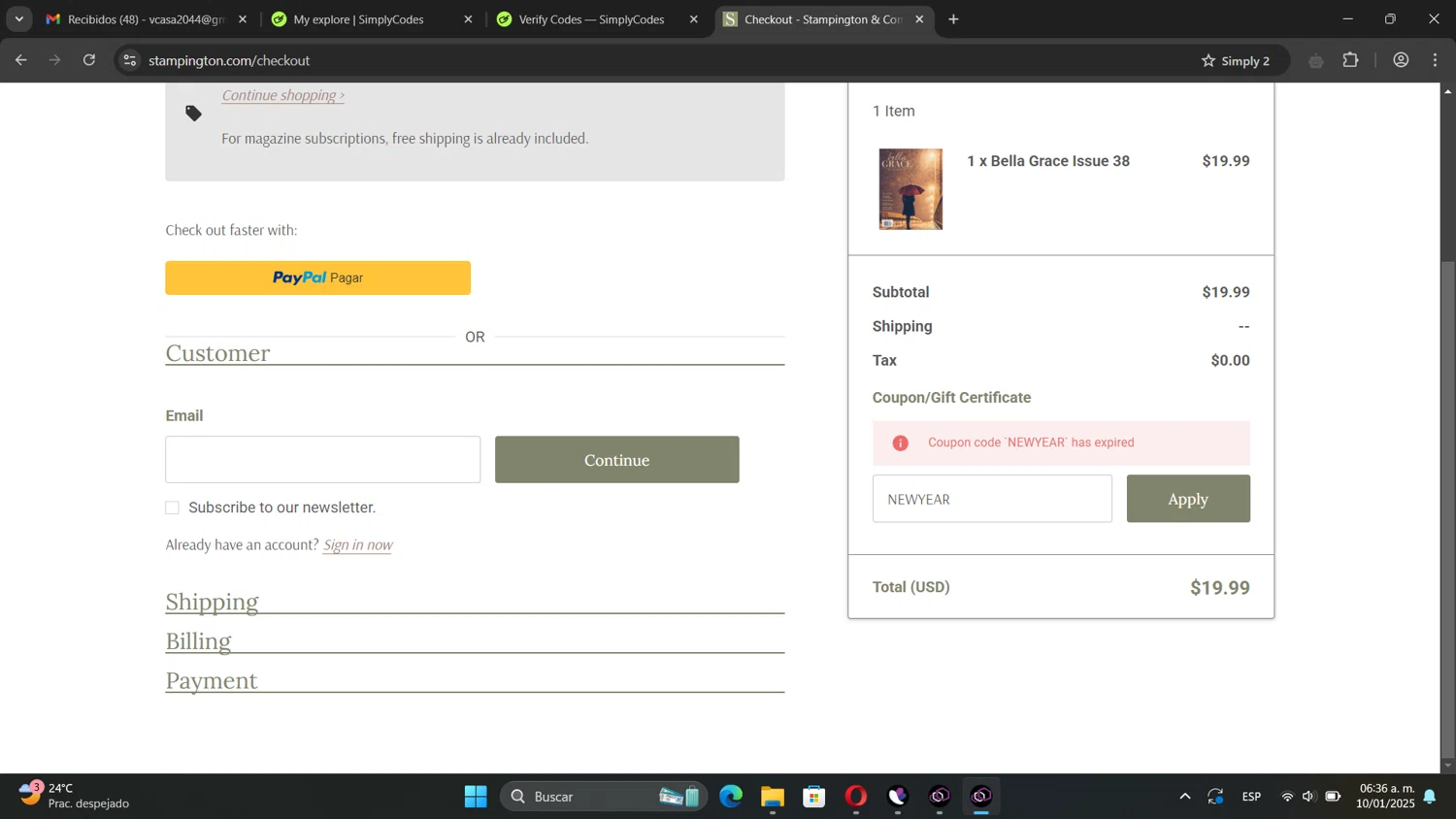Open the browser three-dot menu

[x=1435, y=60]
